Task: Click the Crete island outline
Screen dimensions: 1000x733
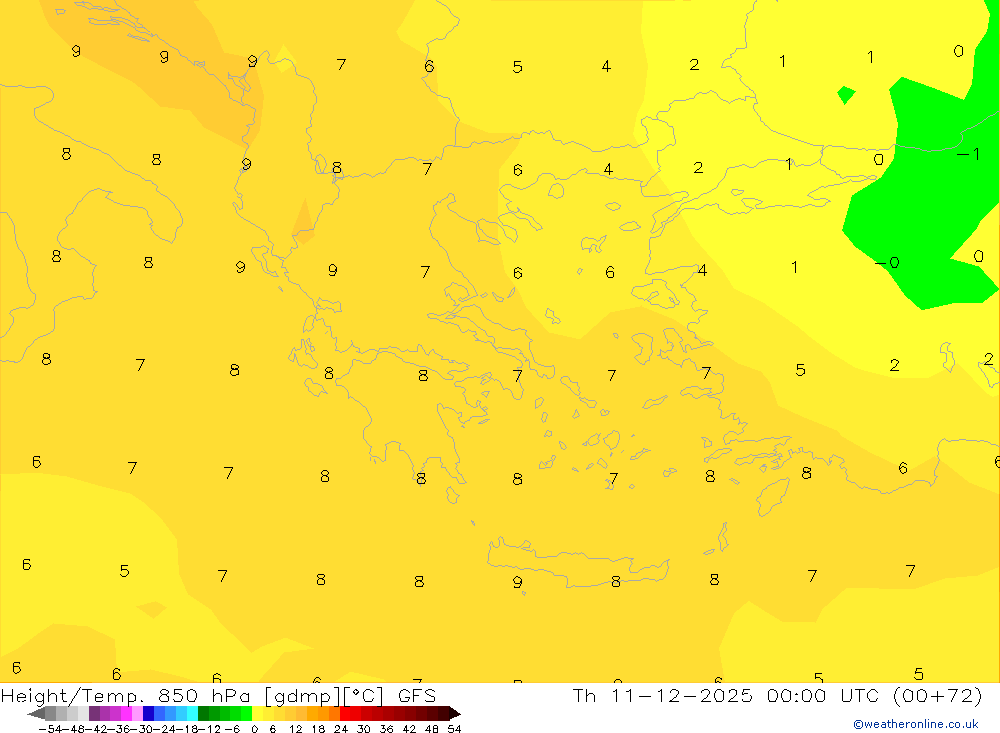Action: (577, 561)
